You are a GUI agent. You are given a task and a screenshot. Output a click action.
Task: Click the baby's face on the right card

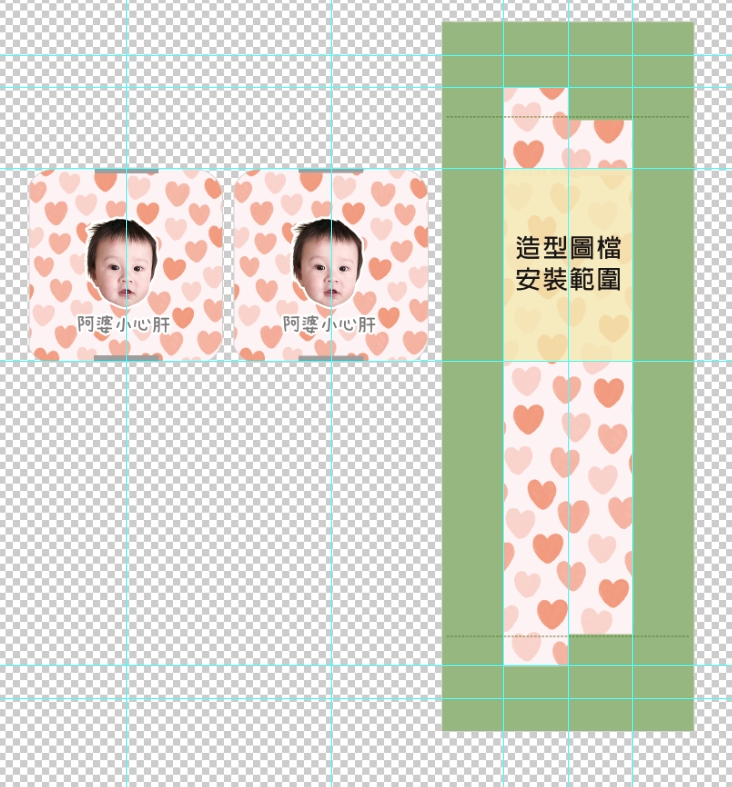(327, 265)
